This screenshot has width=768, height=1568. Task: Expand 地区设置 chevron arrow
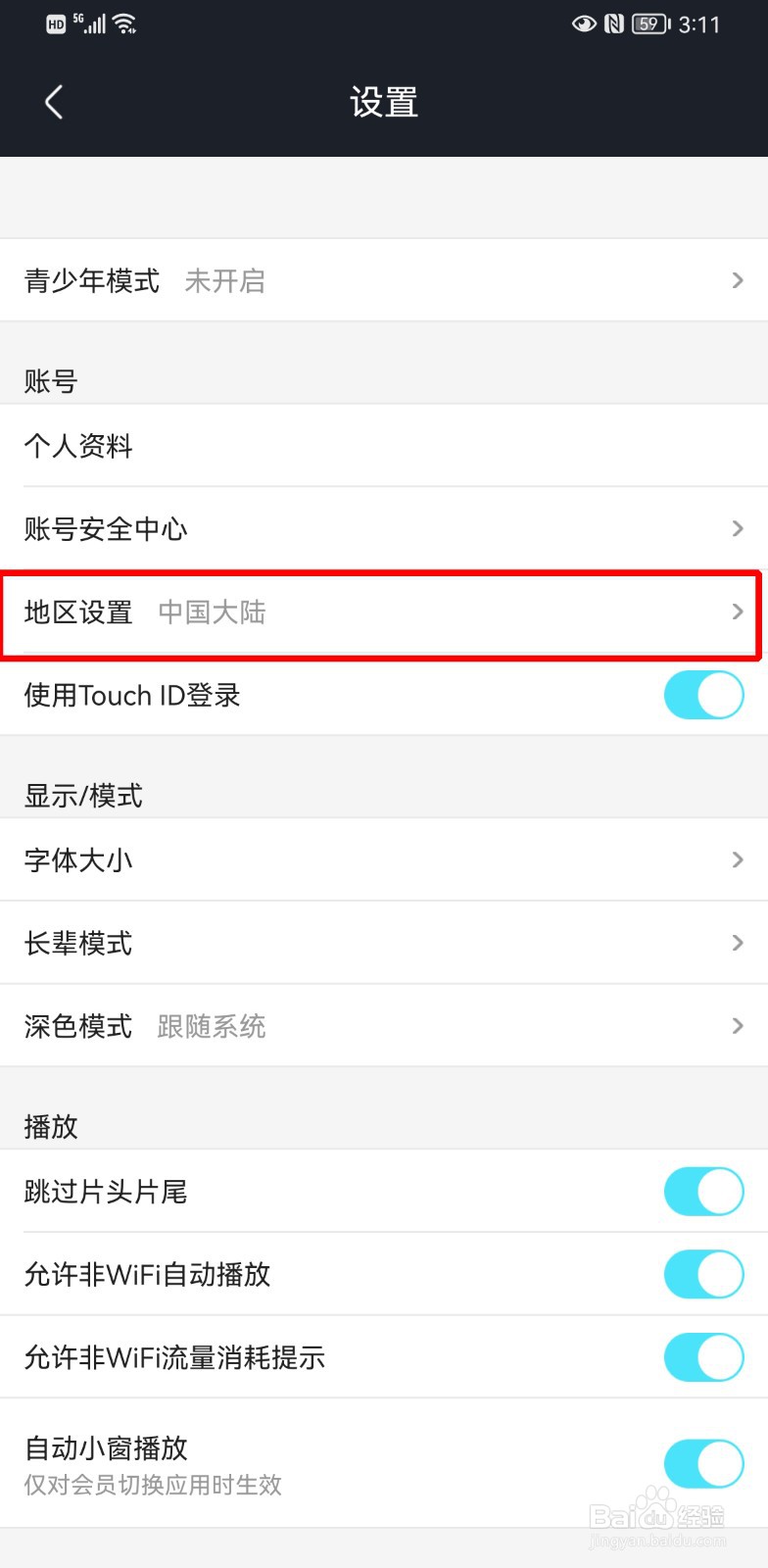pyautogui.click(x=738, y=612)
